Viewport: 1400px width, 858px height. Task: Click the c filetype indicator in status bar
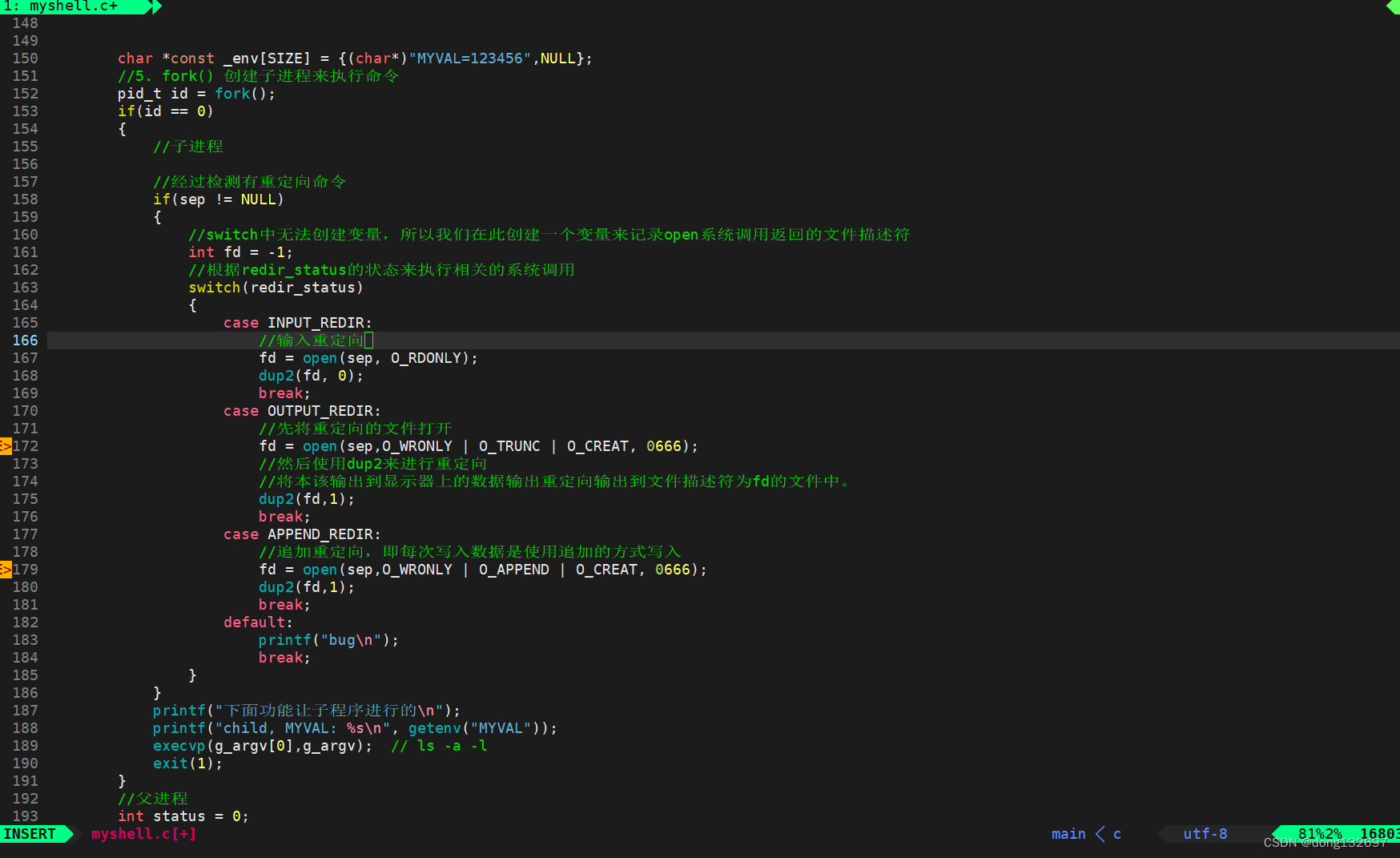point(1117,834)
